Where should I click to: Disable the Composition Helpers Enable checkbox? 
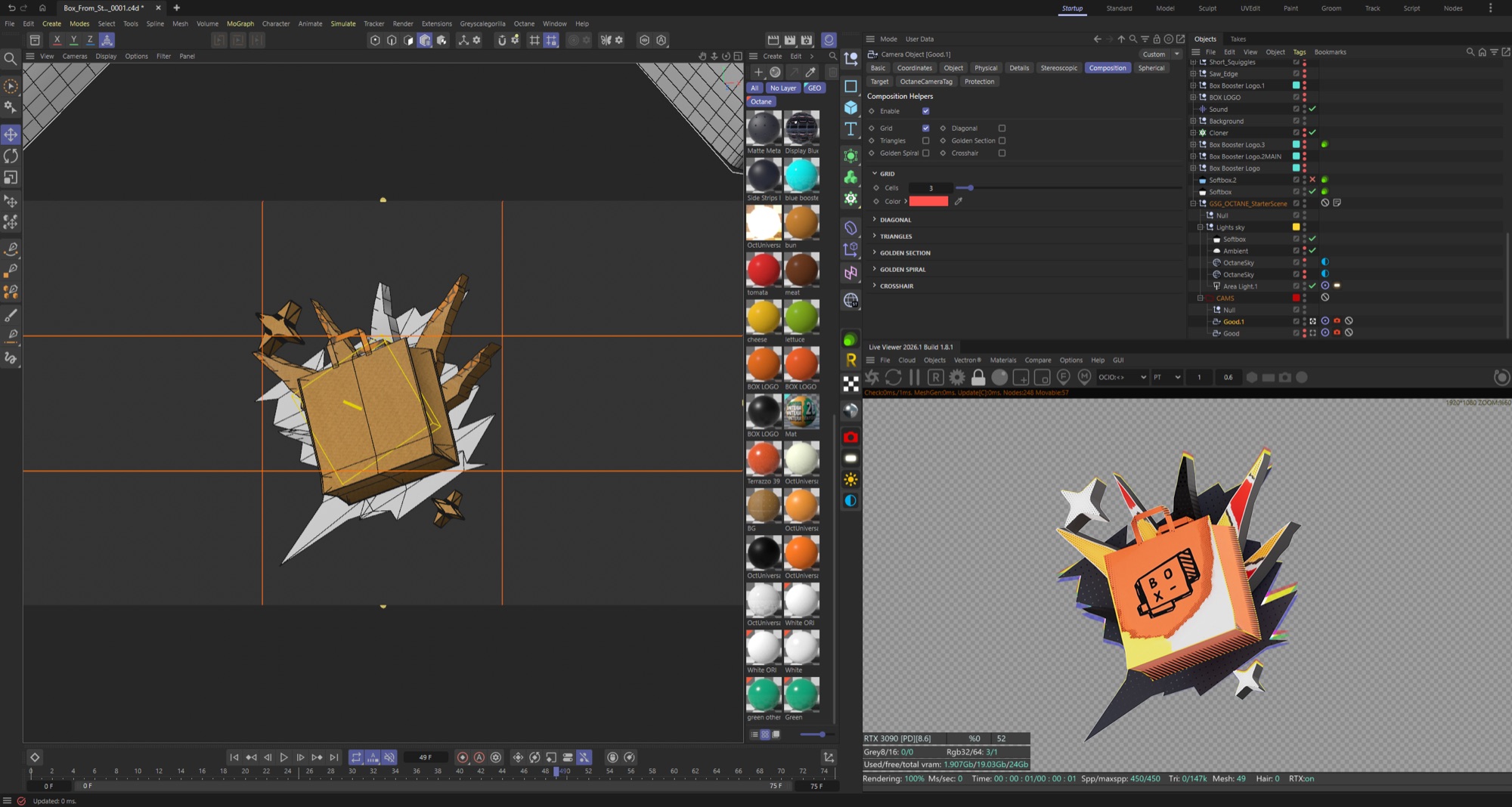pos(925,111)
